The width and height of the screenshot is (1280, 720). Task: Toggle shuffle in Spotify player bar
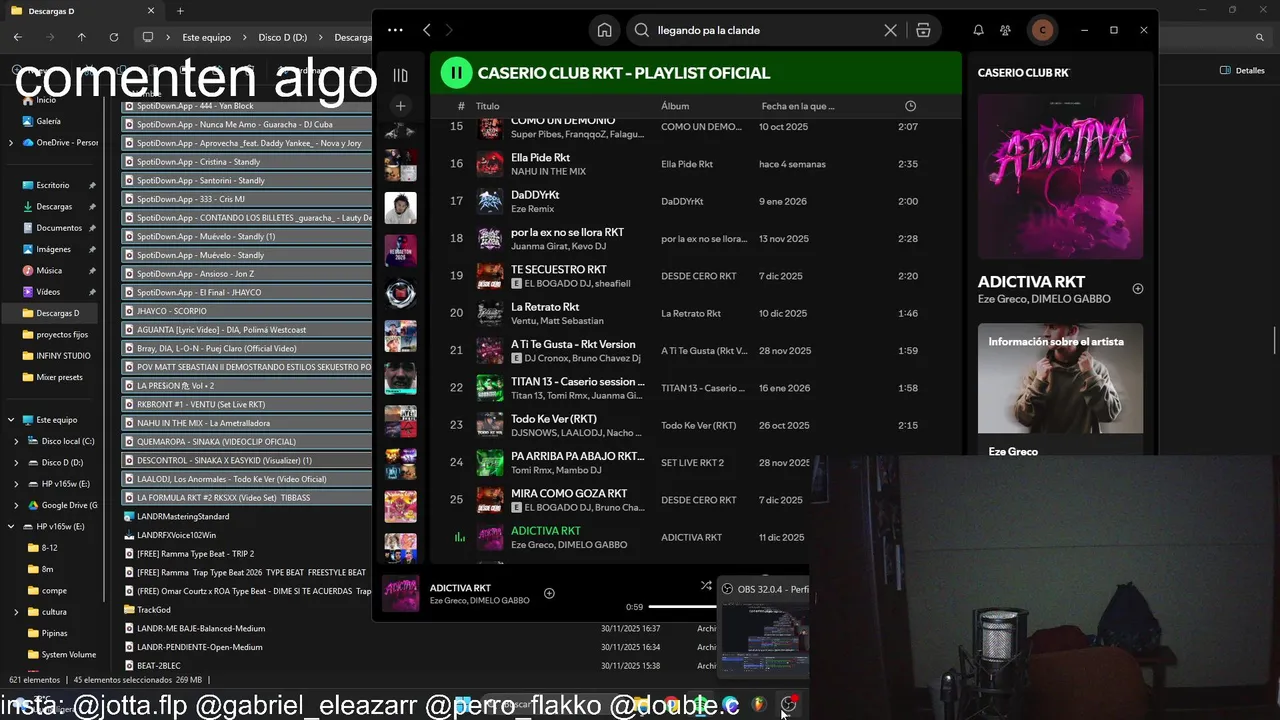click(x=706, y=585)
